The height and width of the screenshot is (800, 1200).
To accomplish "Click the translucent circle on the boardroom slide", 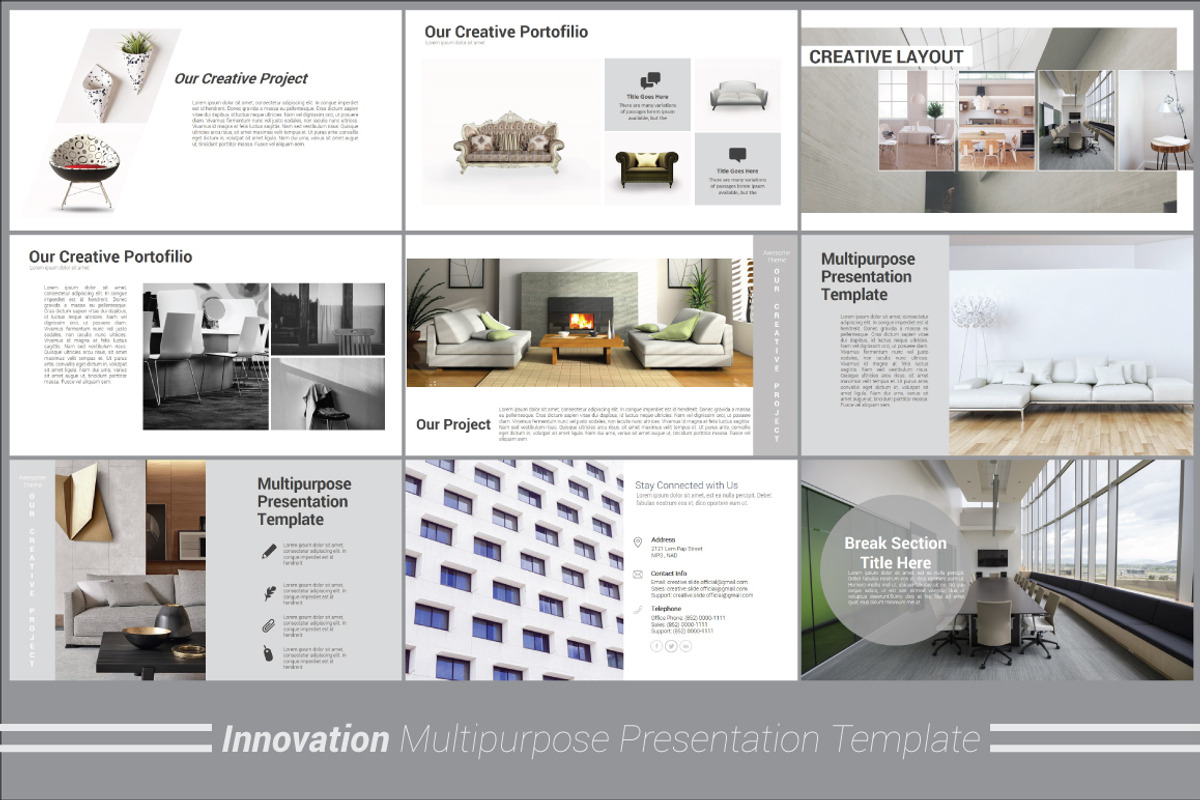I will 896,570.
